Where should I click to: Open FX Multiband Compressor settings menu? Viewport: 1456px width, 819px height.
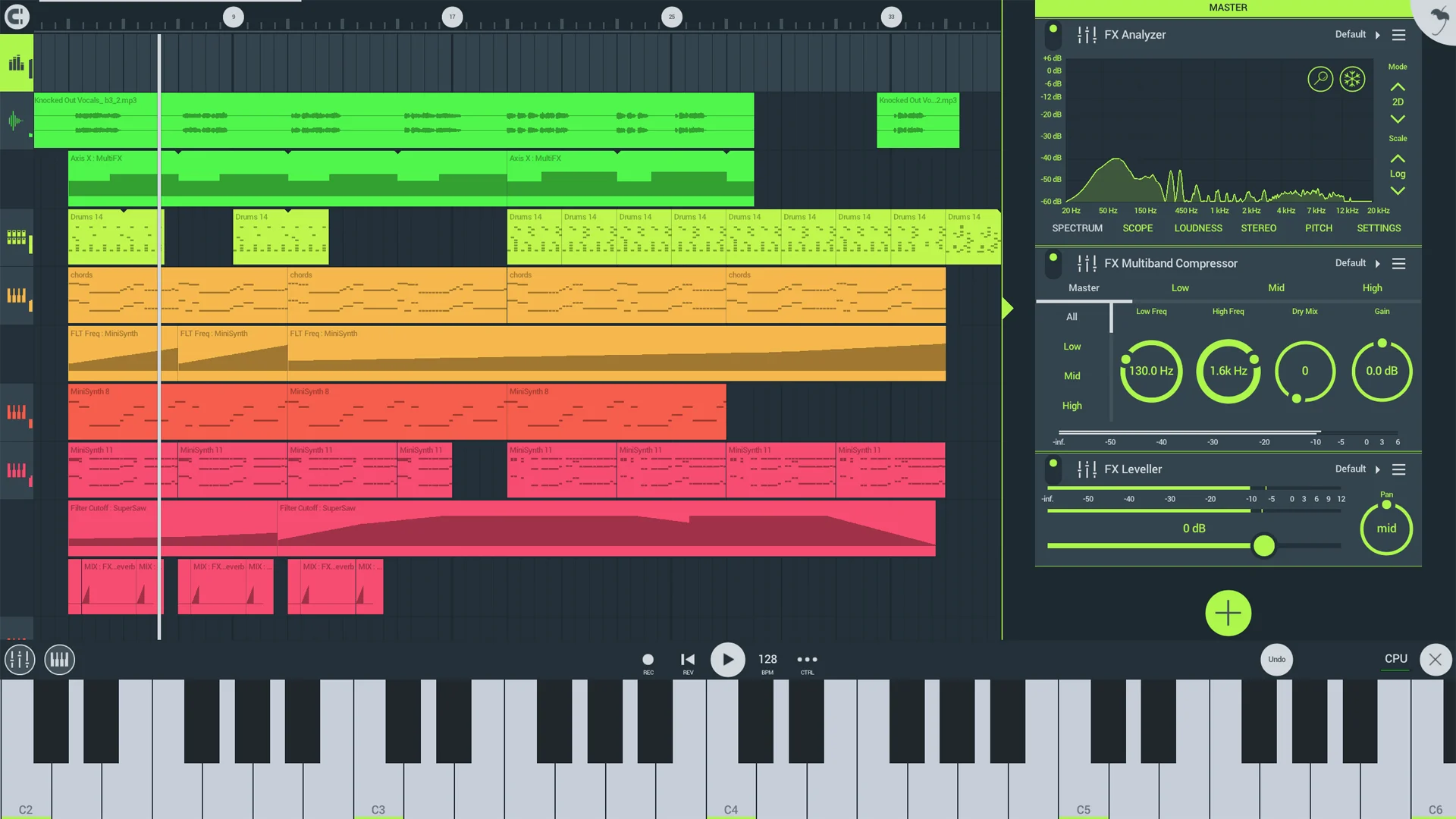point(1399,263)
